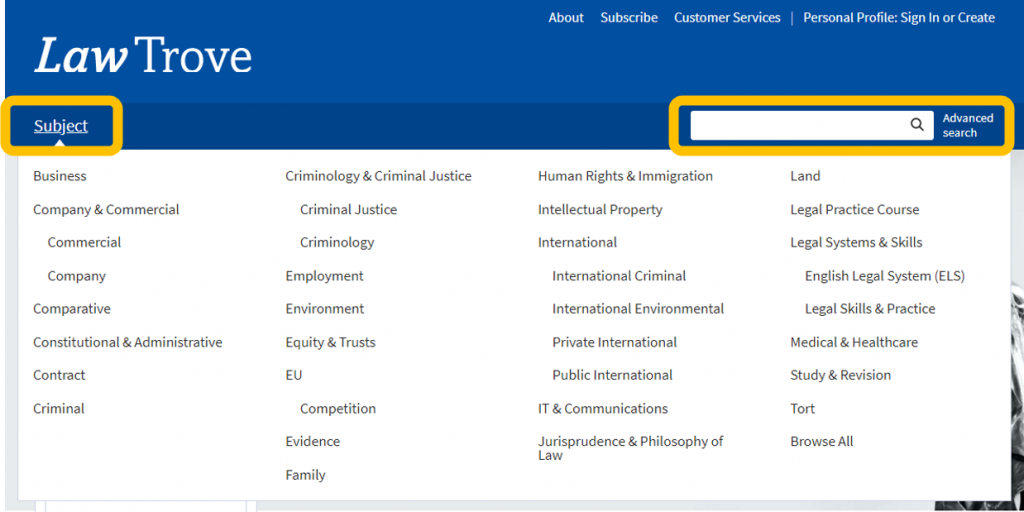Go to Customer Services
Screen dimensions: 1024x512
coord(727,17)
